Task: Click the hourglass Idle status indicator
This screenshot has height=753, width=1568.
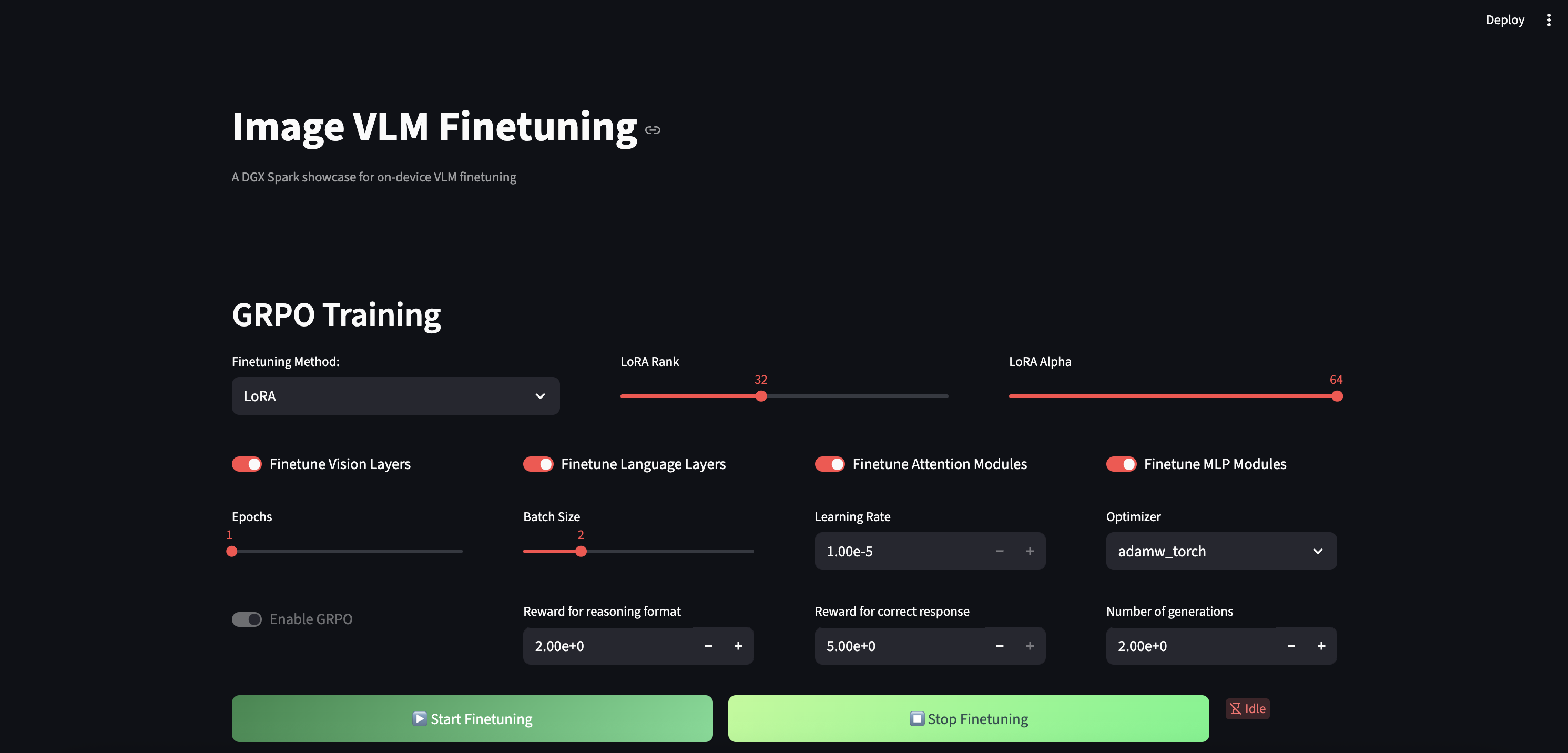Action: pyautogui.click(x=1247, y=708)
